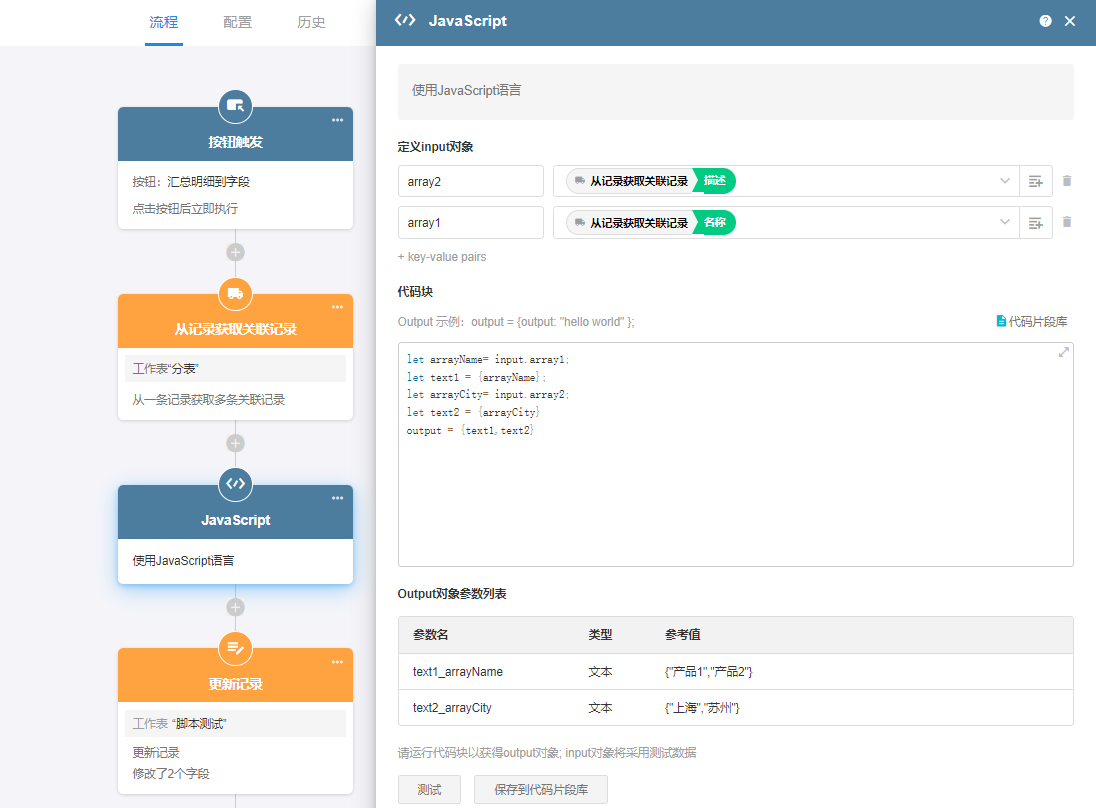Viewport: 1096px width, 808px height.
Task: Close the JavaScript panel
Action: point(1070,21)
